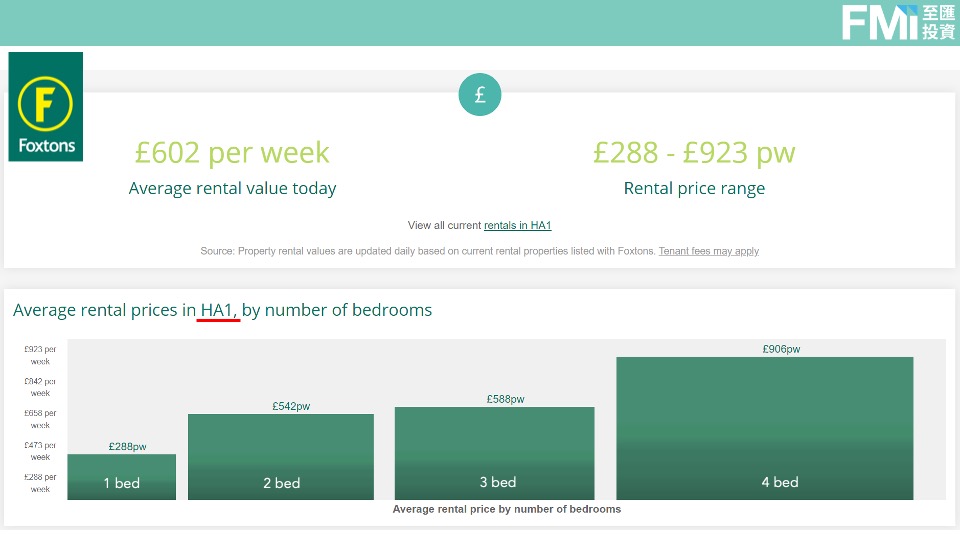Select the 2 bed bar
Screen dimensions: 960x540
coord(281,457)
